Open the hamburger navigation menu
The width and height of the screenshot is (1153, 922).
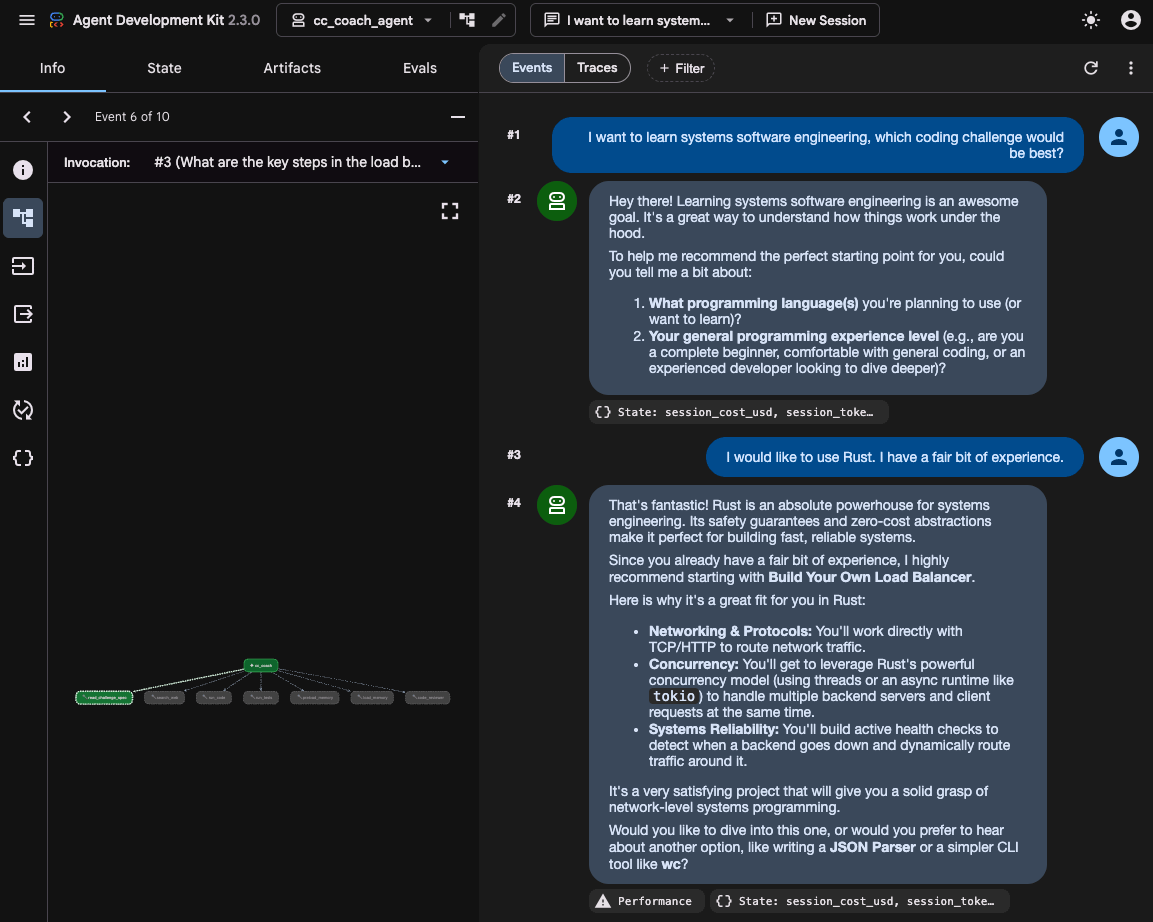tap(26, 20)
